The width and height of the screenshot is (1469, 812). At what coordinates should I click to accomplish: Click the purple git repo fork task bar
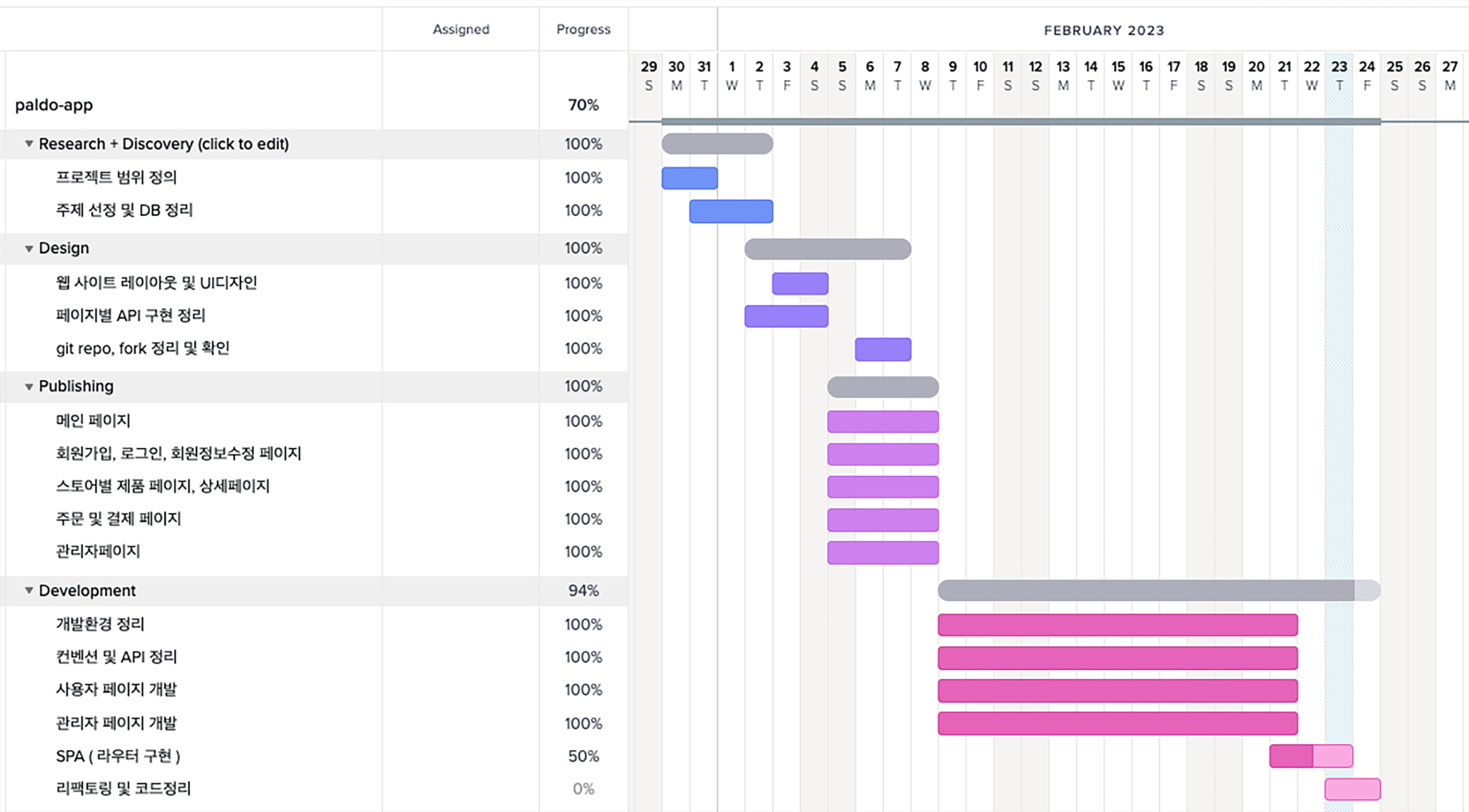point(883,349)
